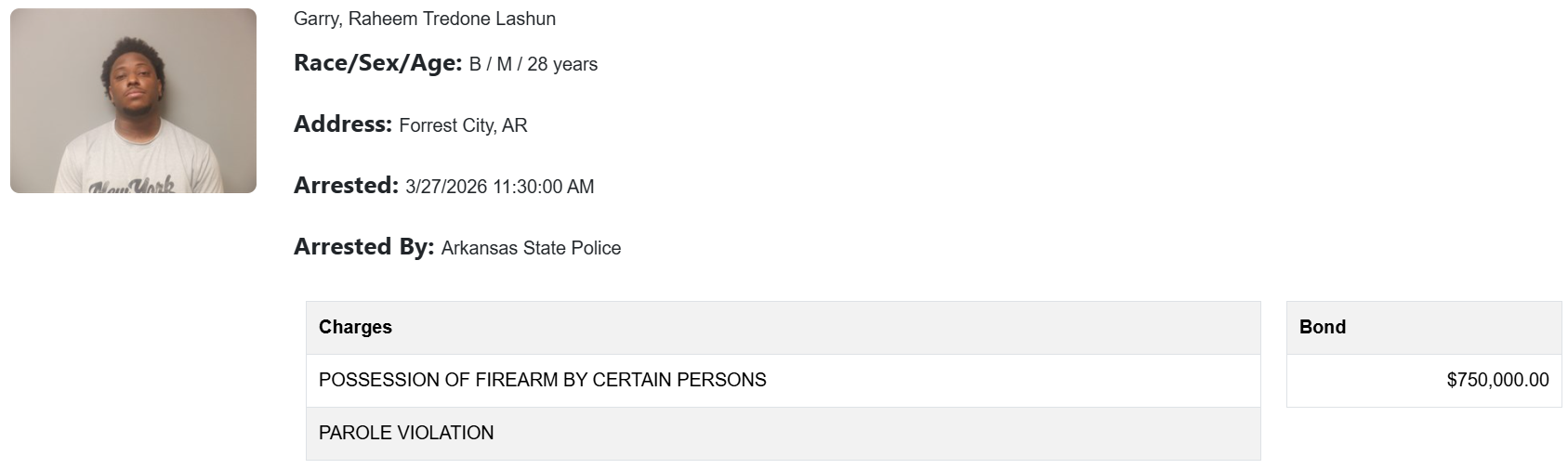Click the Bond column header

[1322, 327]
